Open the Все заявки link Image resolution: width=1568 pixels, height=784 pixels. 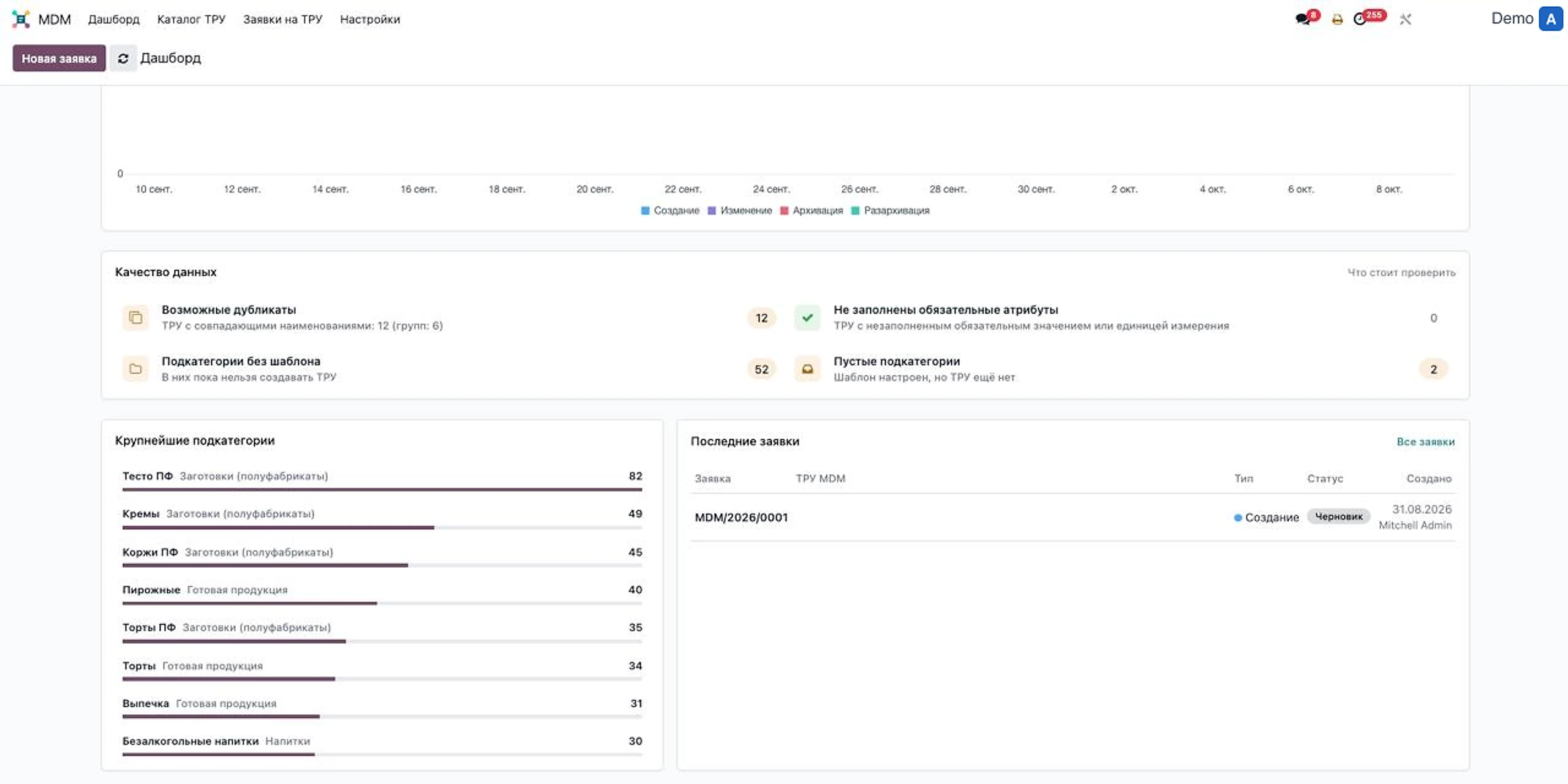pyautogui.click(x=1425, y=442)
